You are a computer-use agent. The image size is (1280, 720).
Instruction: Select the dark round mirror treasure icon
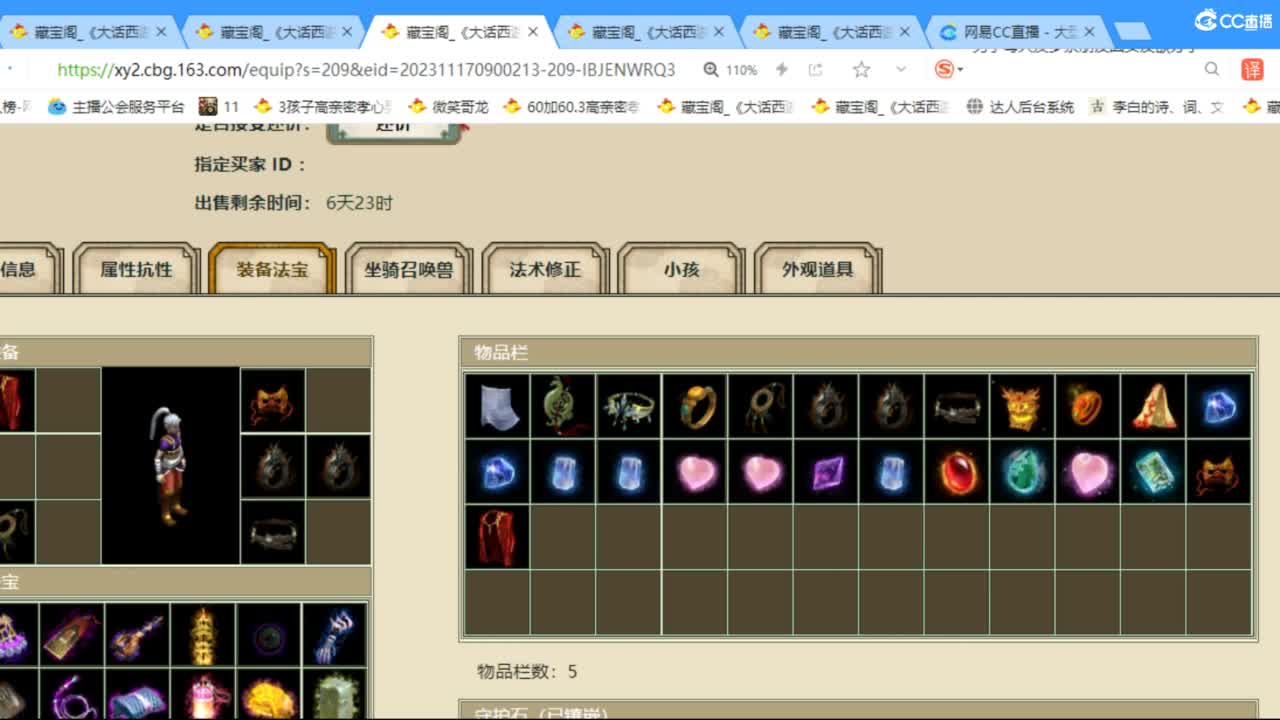click(269, 635)
